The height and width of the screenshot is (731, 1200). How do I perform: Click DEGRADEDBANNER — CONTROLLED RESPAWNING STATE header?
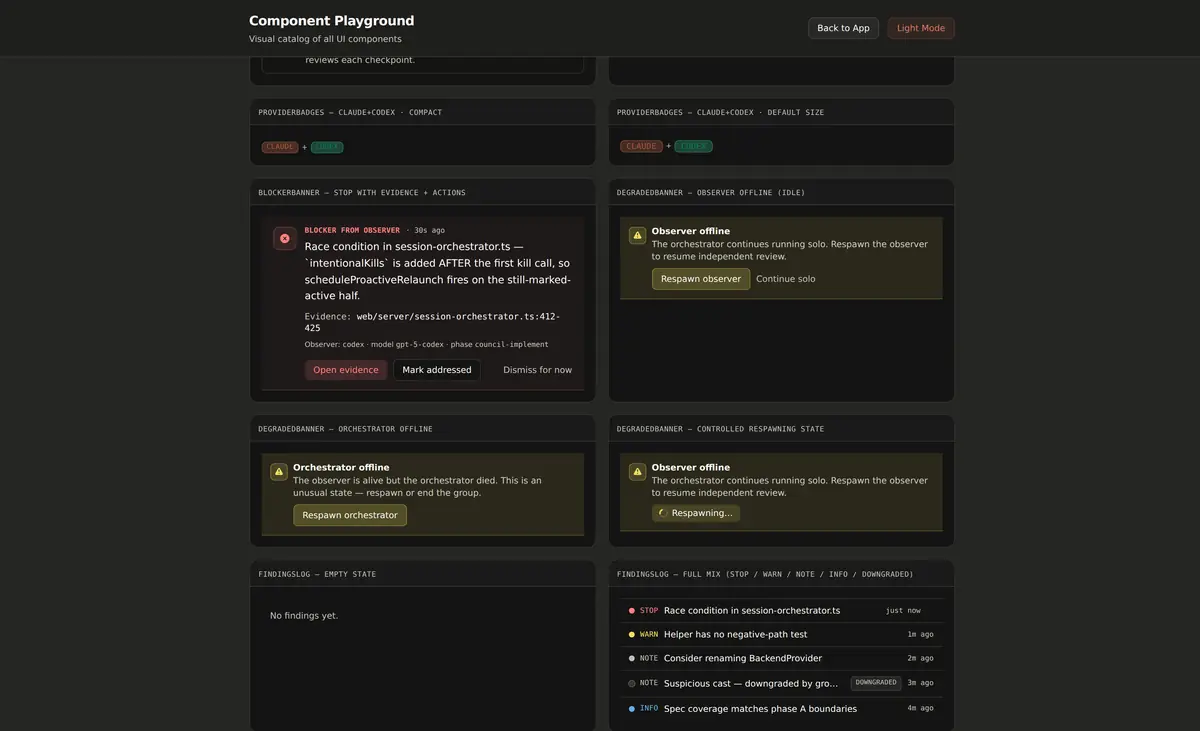pyautogui.click(x=720, y=429)
